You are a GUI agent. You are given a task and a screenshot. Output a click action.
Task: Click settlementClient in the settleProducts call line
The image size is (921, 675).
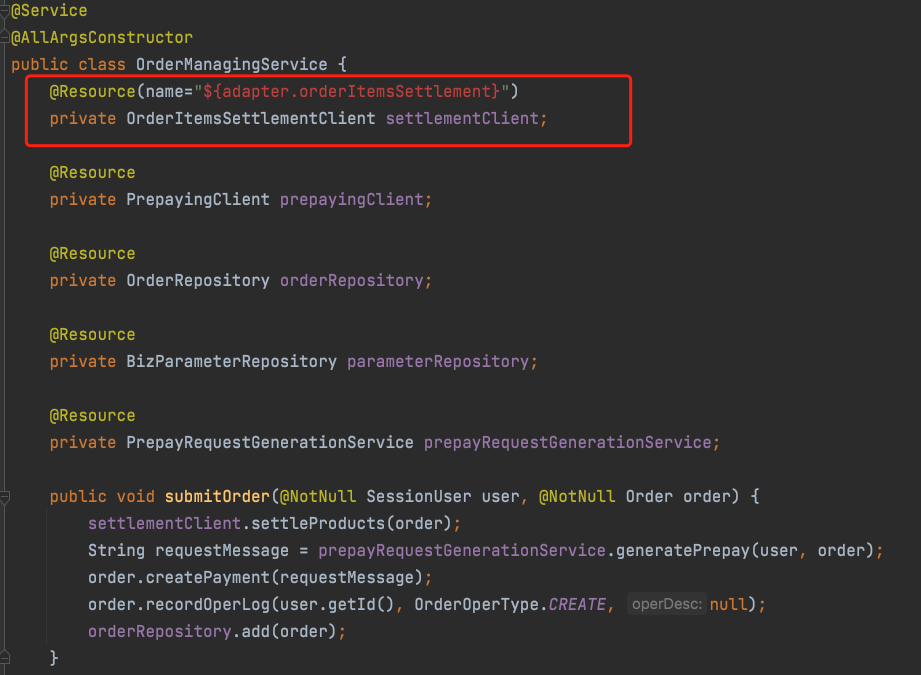[x=164, y=524]
